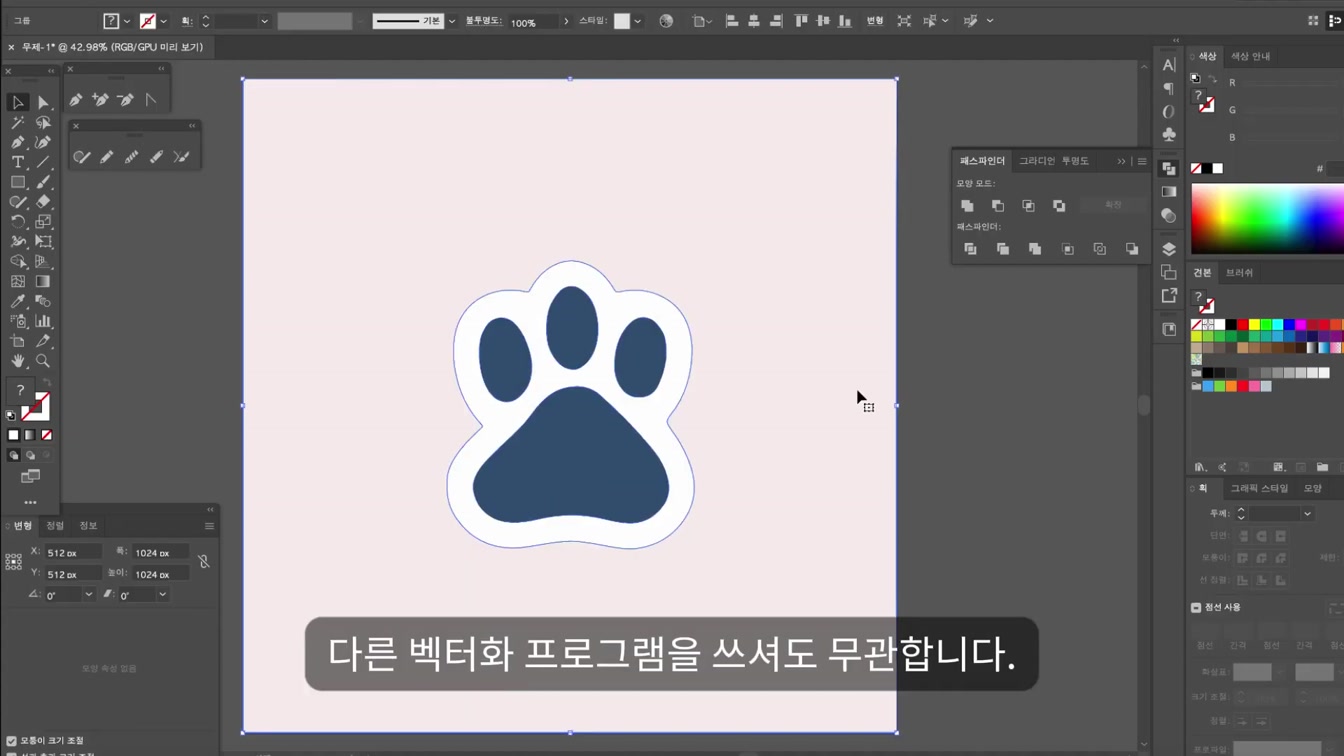Toggle 점선 사용 checkbox
The height and width of the screenshot is (756, 1344).
pos(1196,607)
